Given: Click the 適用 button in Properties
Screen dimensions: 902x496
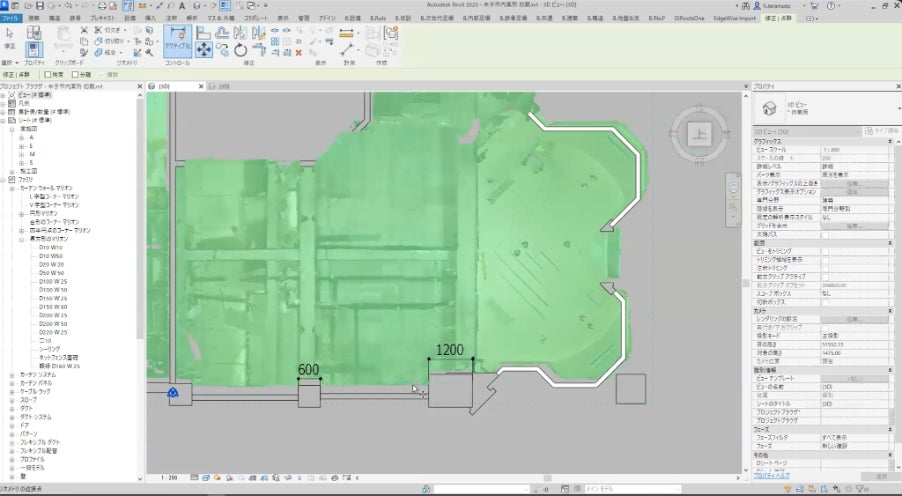Looking at the screenshot, I should [x=881, y=477].
